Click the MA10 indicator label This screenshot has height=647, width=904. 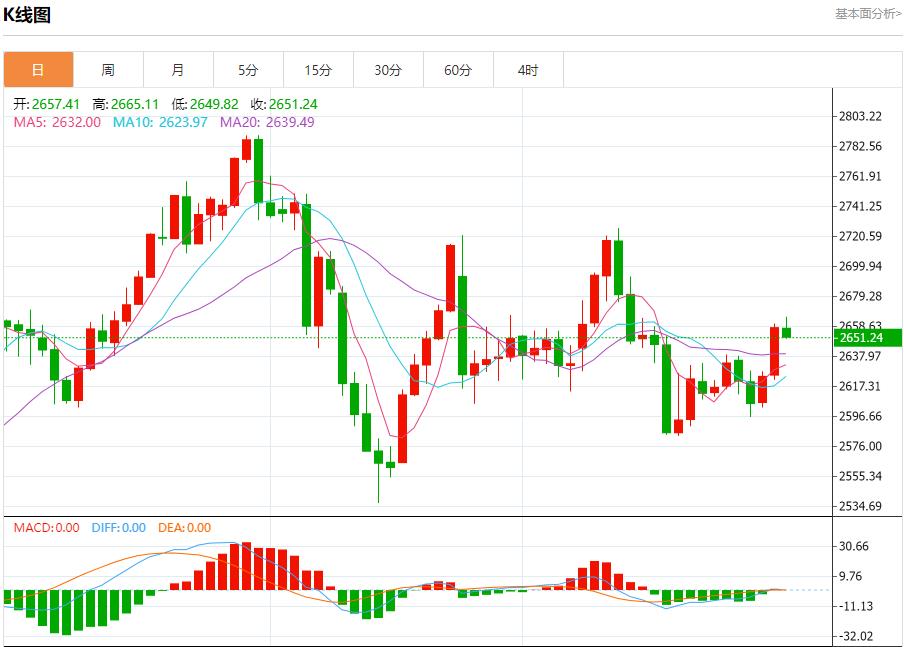(160, 122)
